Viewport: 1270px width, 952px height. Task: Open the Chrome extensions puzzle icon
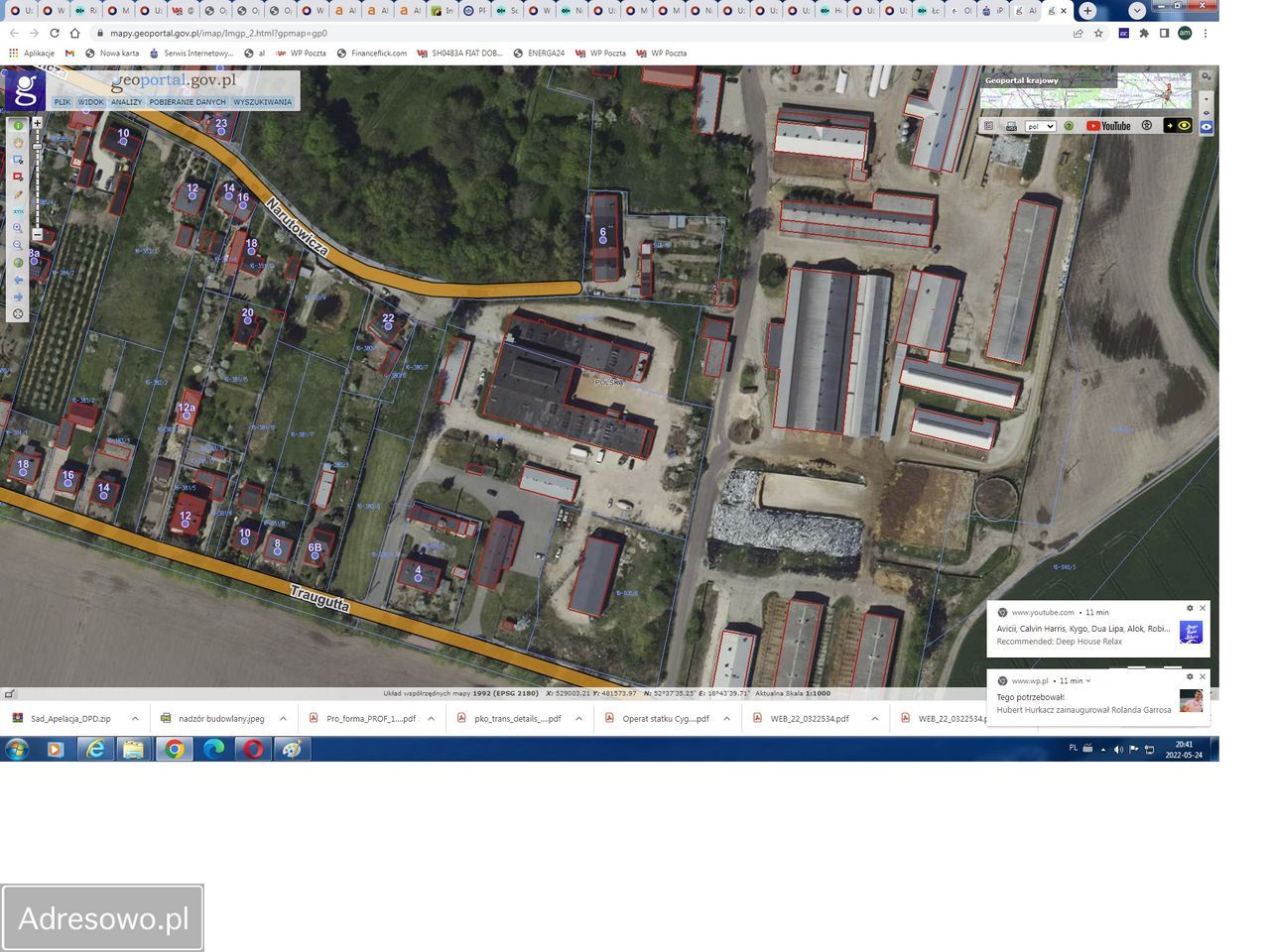(1144, 33)
